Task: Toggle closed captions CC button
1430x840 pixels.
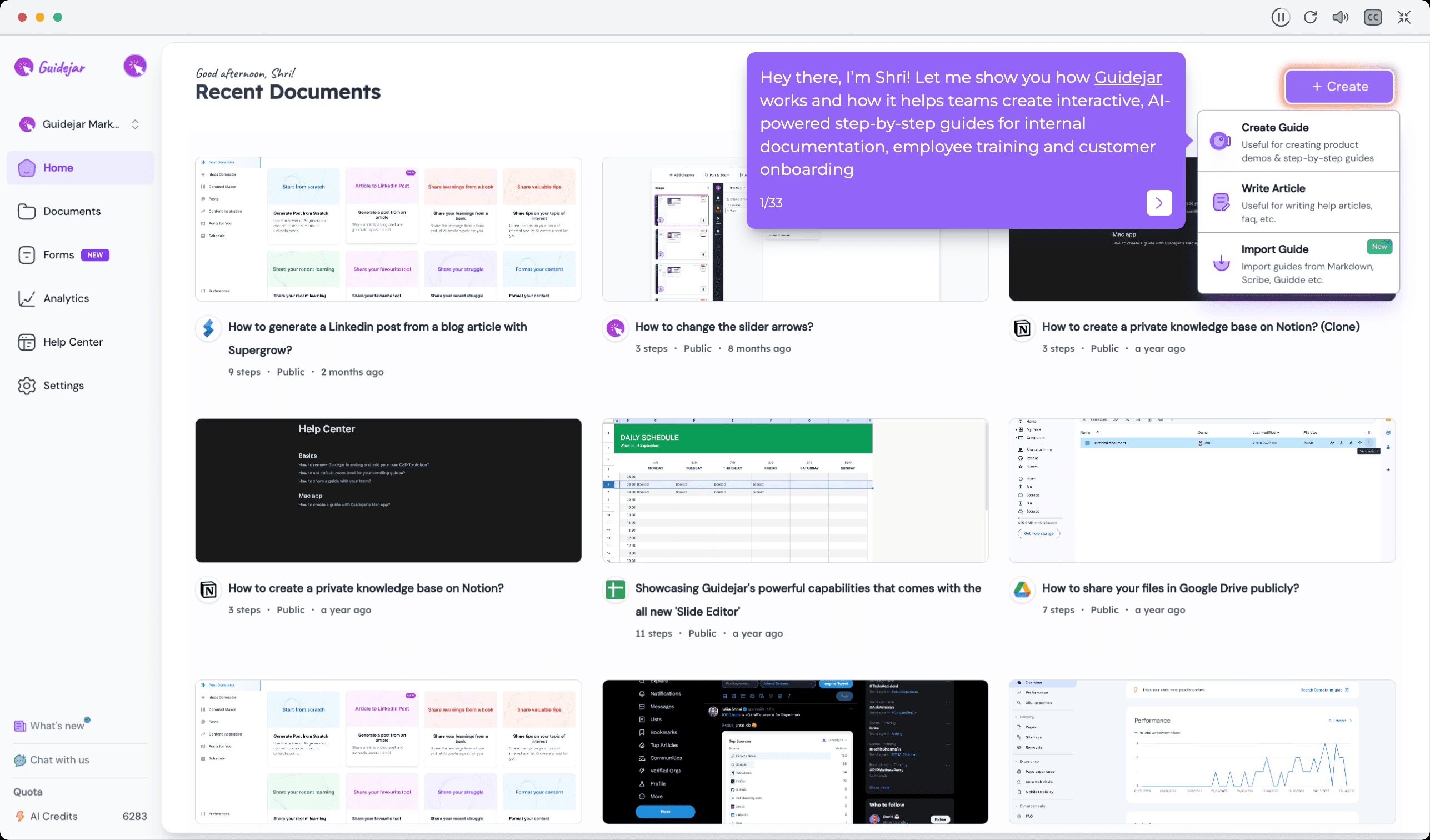Action: (x=1372, y=17)
